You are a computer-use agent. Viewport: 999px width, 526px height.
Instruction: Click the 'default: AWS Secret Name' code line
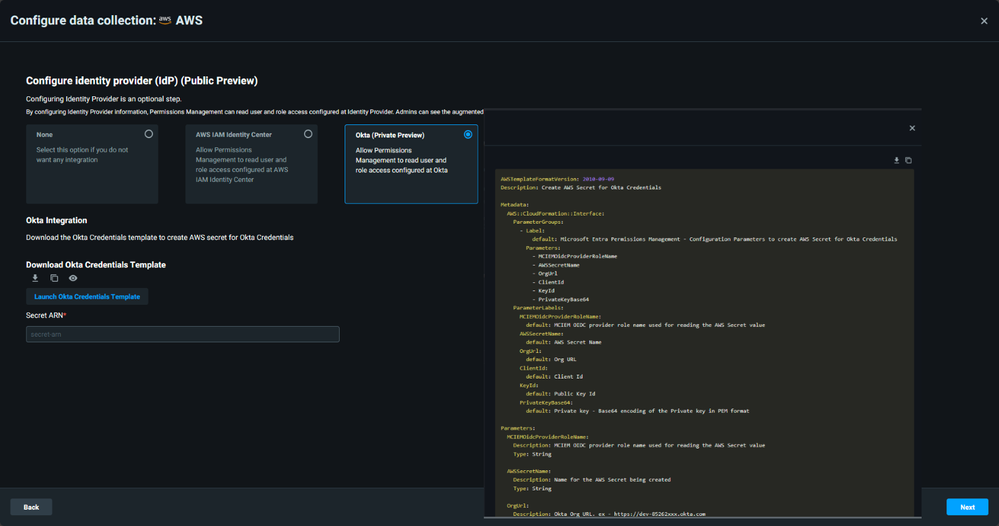[x=564, y=342]
